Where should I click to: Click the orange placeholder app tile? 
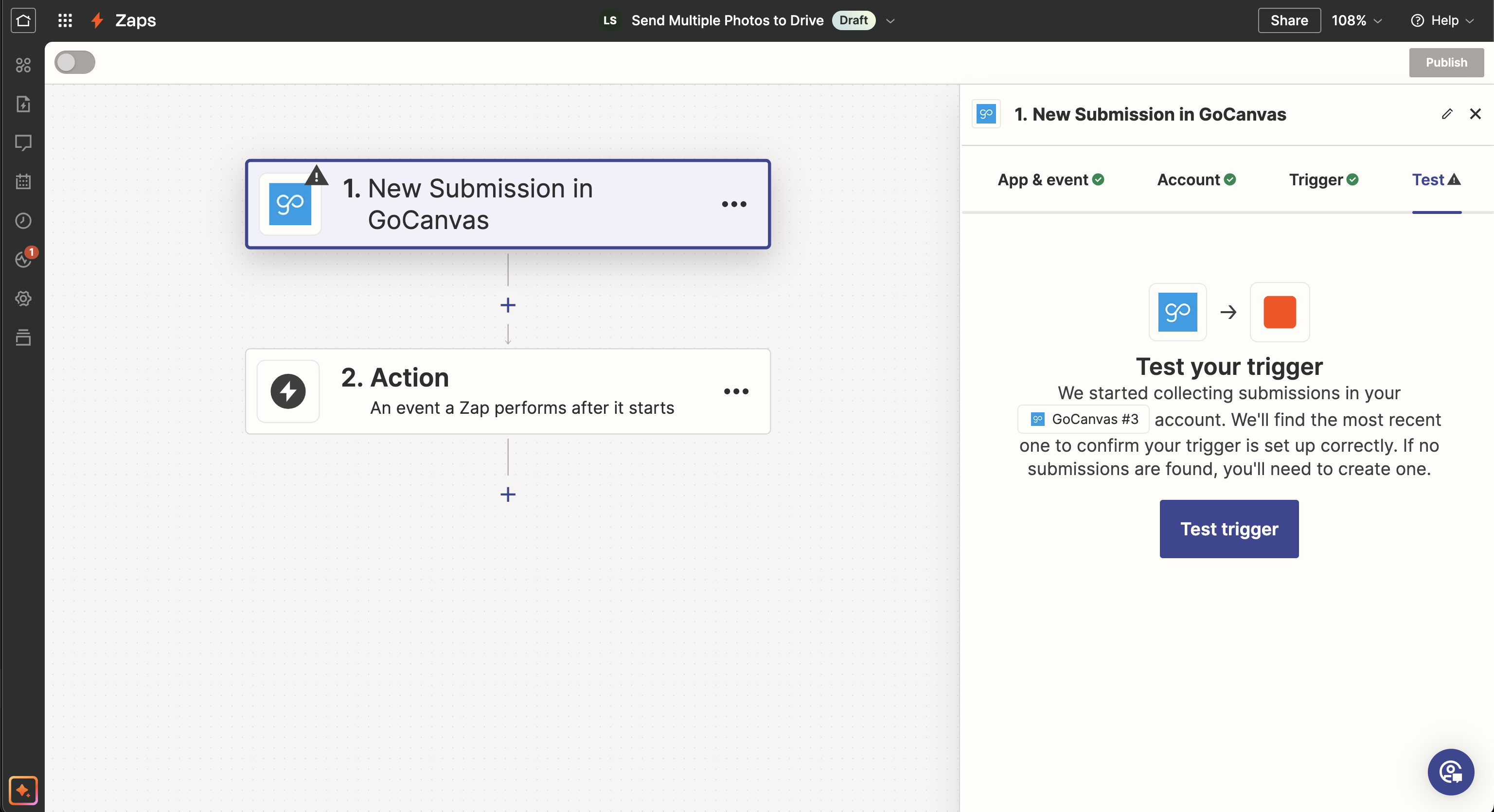(1280, 312)
